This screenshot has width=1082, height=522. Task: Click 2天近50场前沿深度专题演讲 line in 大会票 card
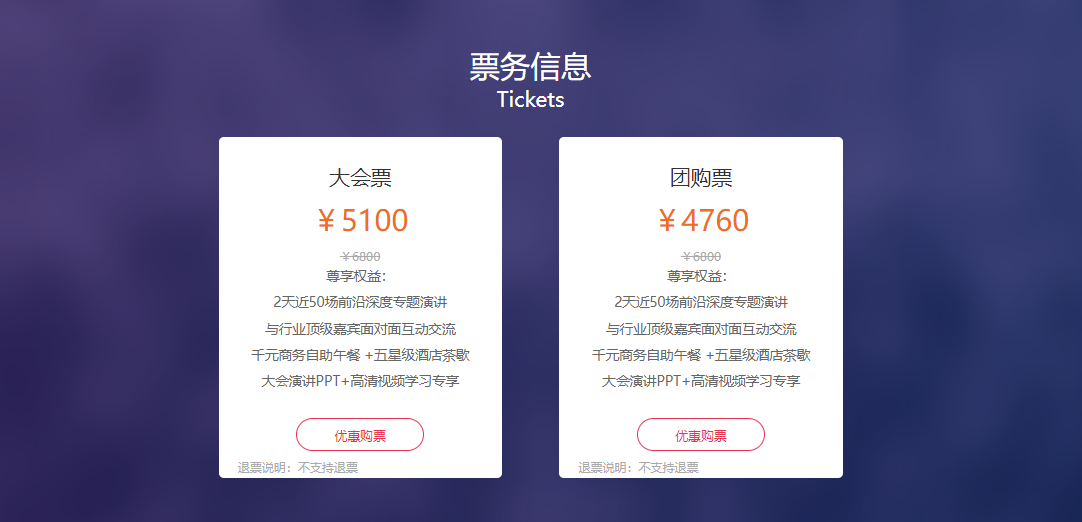[360, 302]
